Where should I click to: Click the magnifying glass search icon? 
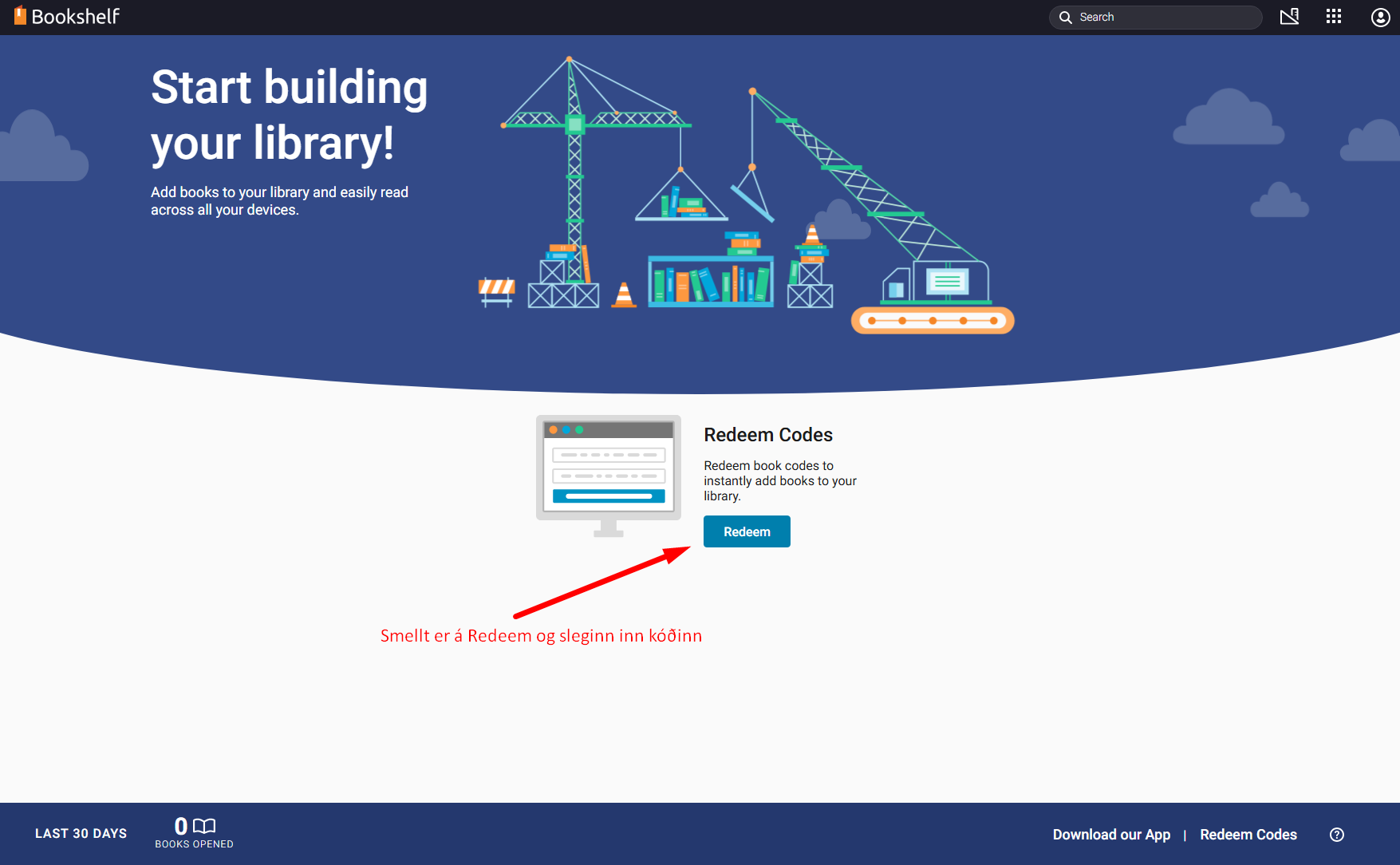pos(1065,18)
